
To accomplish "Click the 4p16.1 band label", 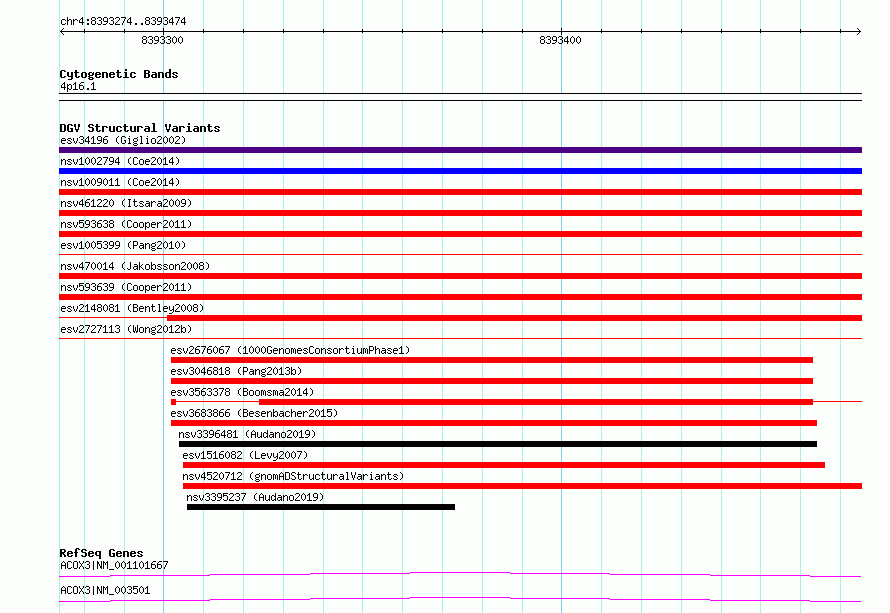I will [78, 86].
